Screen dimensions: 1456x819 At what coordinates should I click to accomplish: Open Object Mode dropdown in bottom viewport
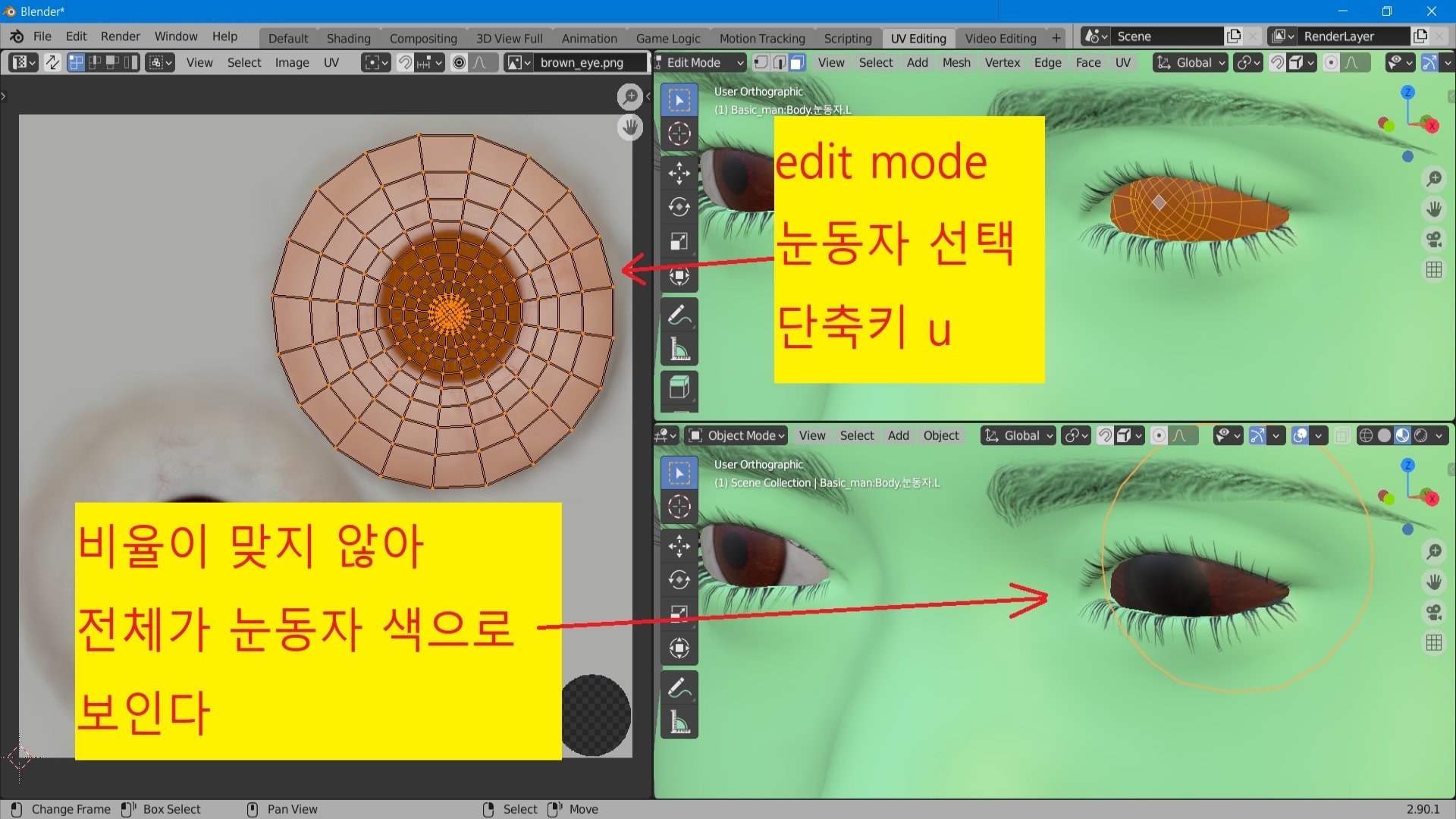click(x=736, y=435)
